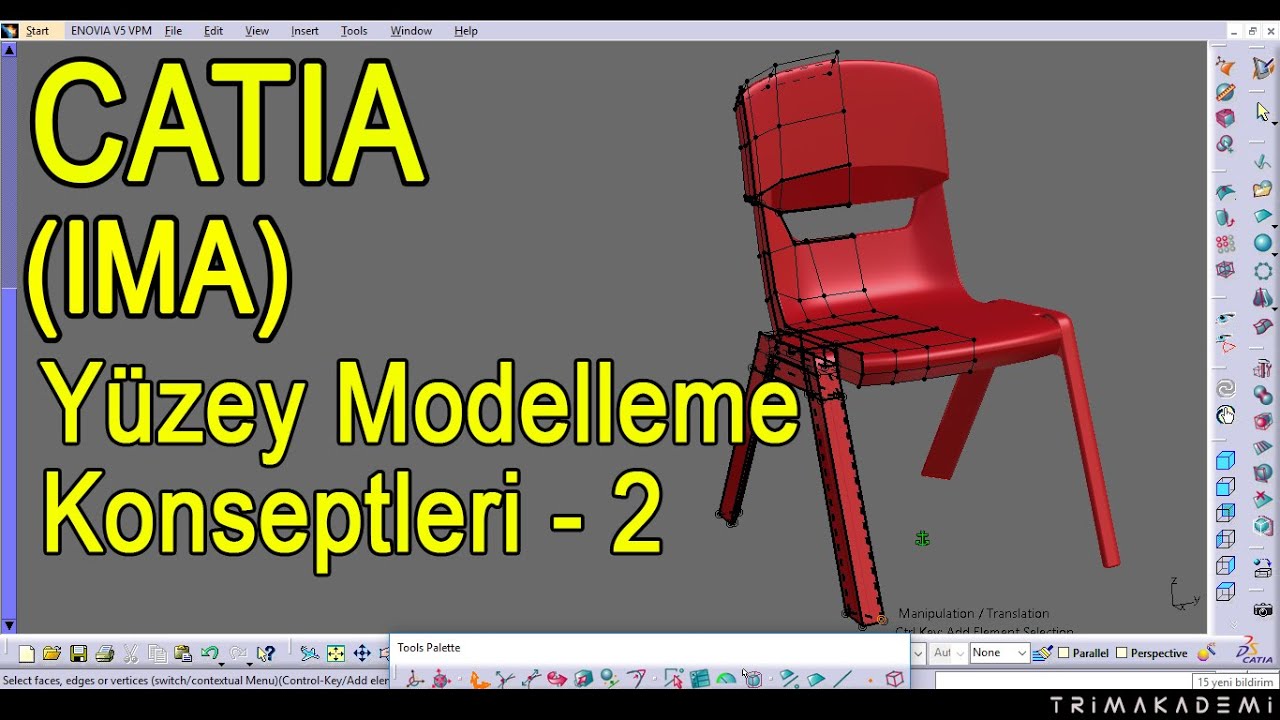Open the Start menu
This screenshot has height=720, width=1280.
click(x=37, y=31)
